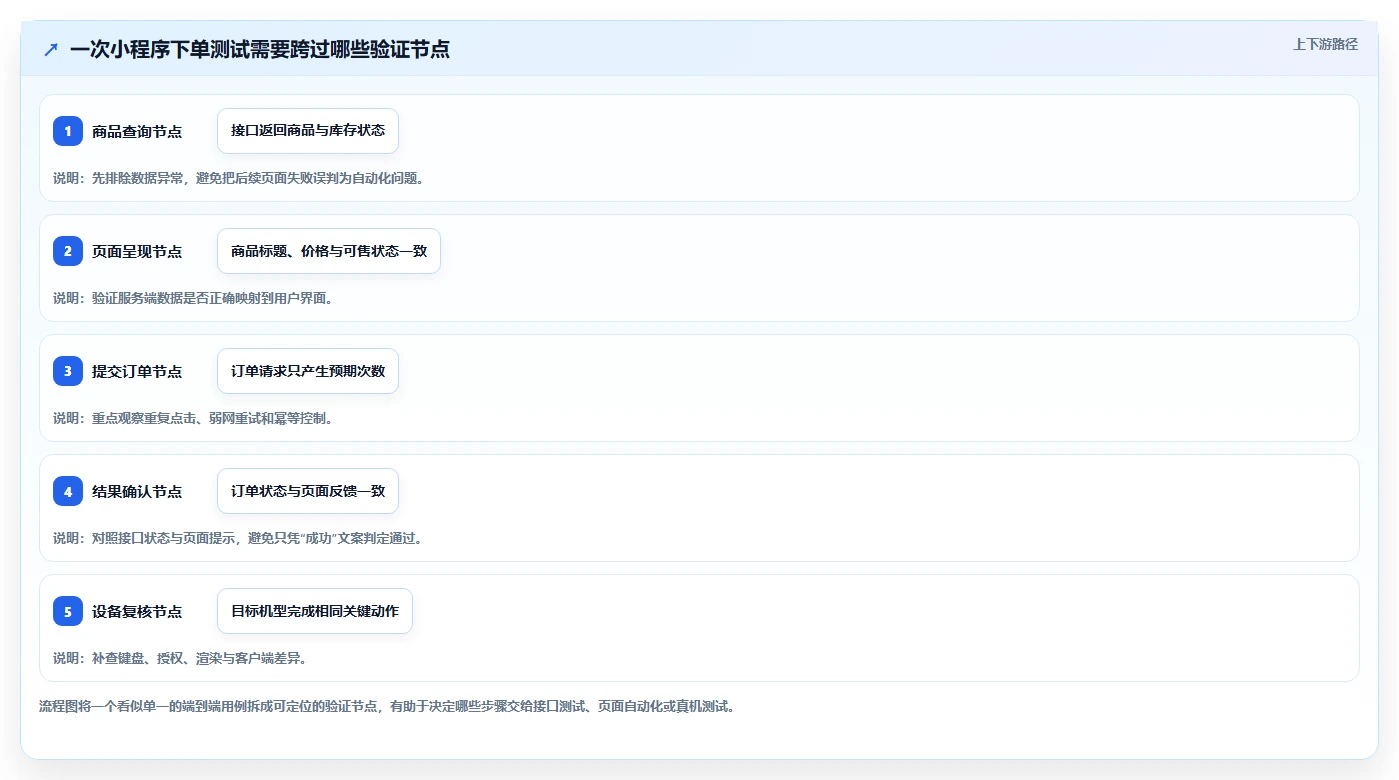
Task: Click the arrow icon beside the flowchart title
Action: pyautogui.click(x=51, y=50)
